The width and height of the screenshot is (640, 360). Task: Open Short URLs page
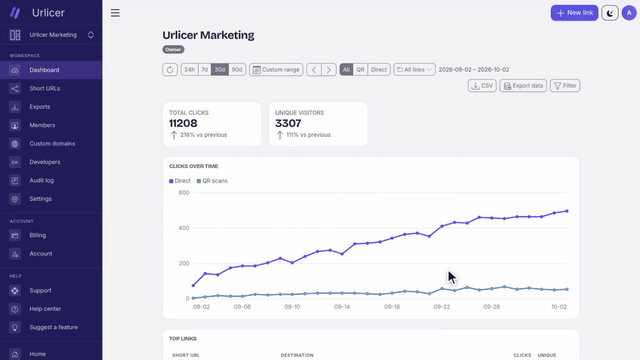51,89
